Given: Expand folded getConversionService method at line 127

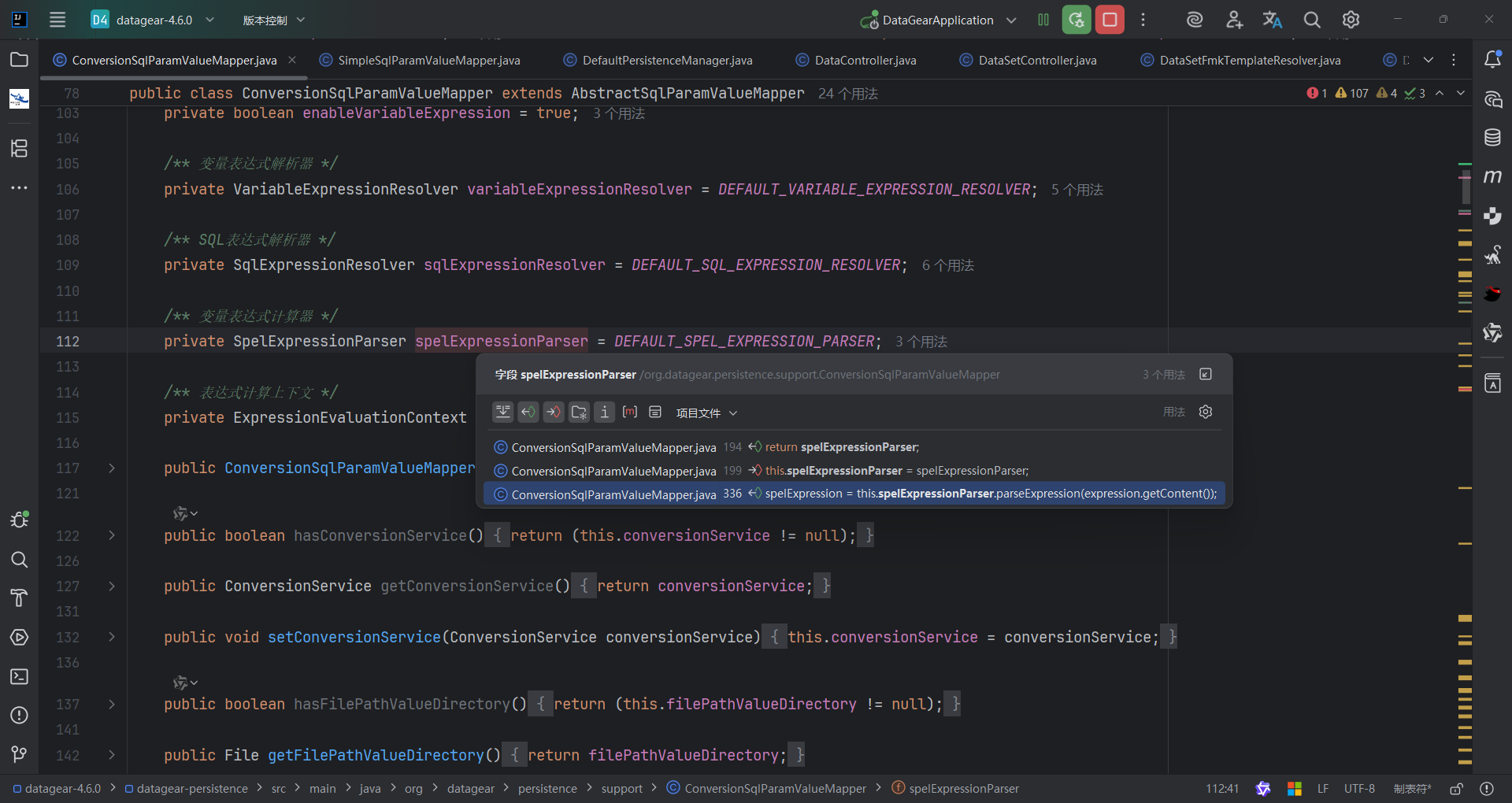Looking at the screenshot, I should pyautogui.click(x=112, y=587).
